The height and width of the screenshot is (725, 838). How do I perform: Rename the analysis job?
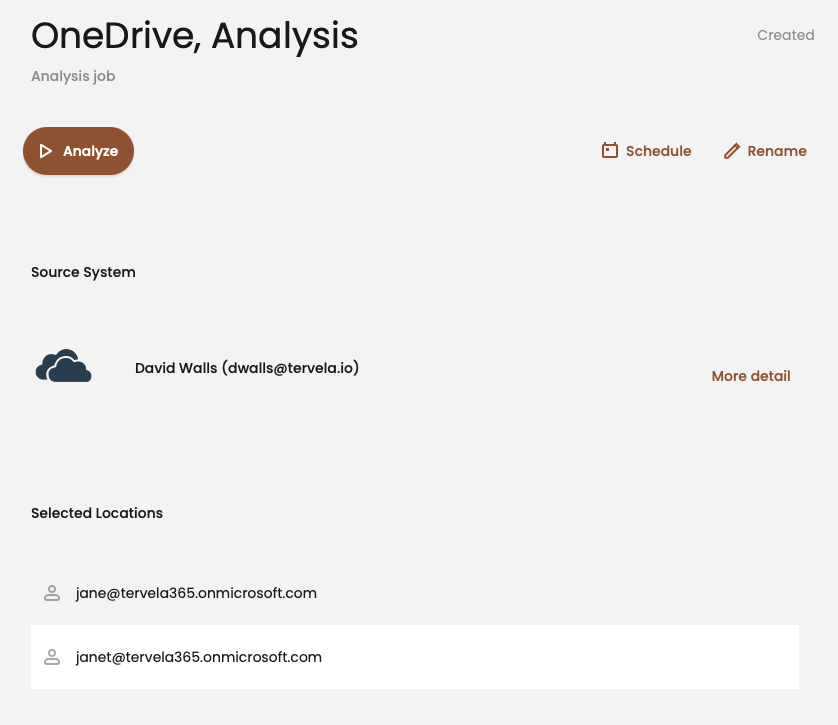tap(765, 151)
